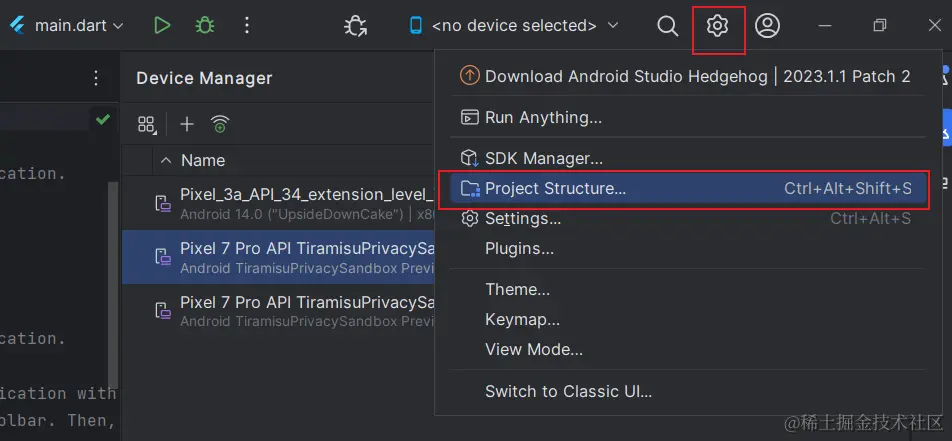952x441 pixels.
Task: Click Run Anything in the menu
Action: pos(543,117)
